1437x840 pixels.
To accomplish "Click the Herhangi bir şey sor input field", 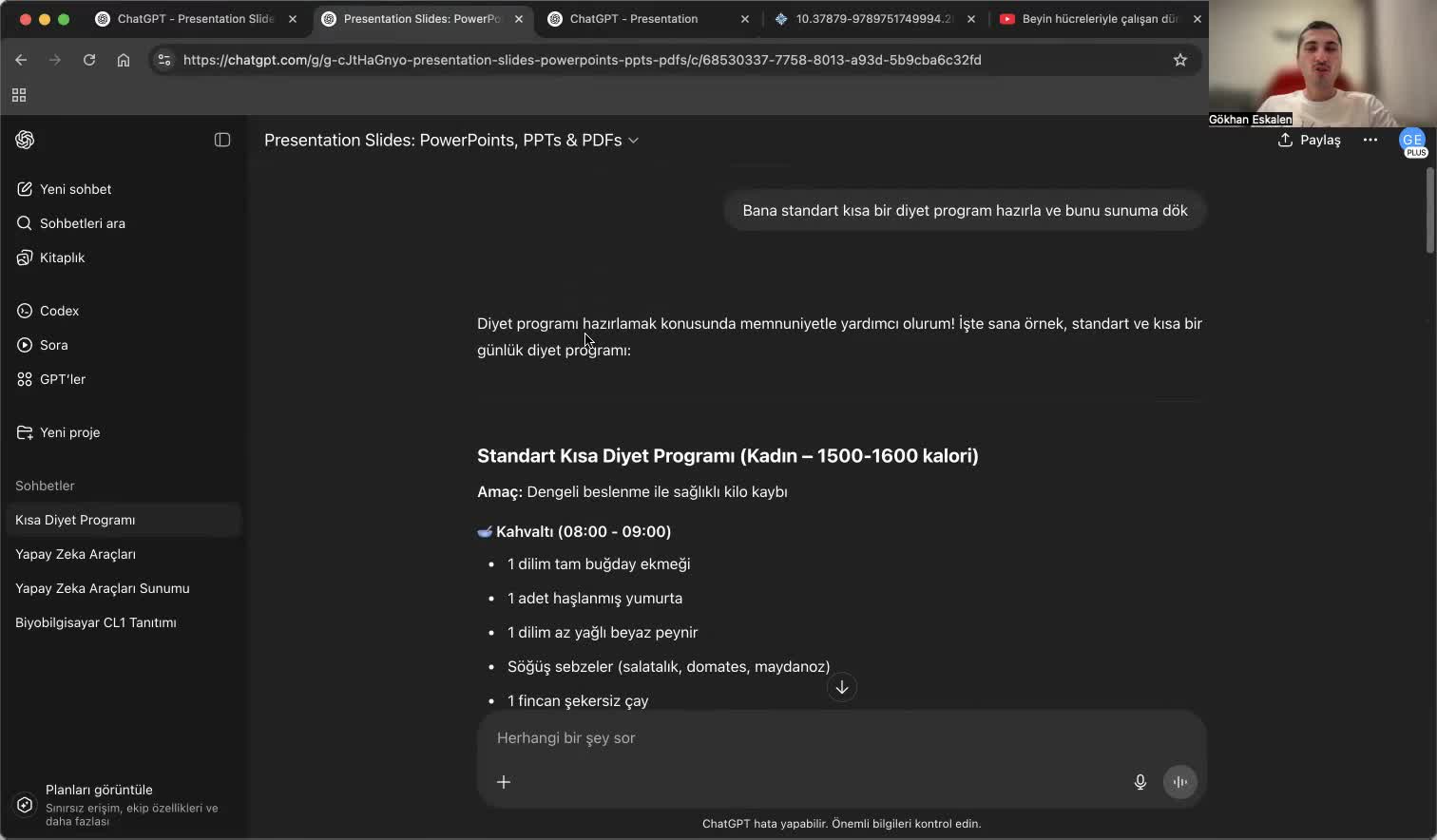I will click(x=841, y=737).
